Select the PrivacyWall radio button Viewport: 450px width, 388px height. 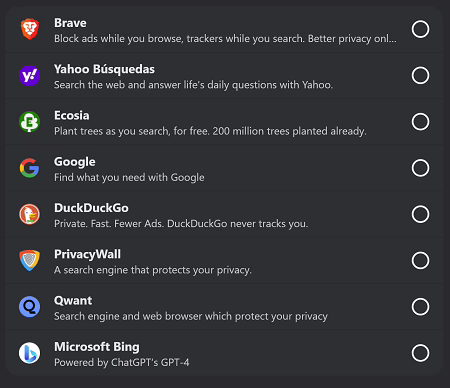tap(420, 260)
